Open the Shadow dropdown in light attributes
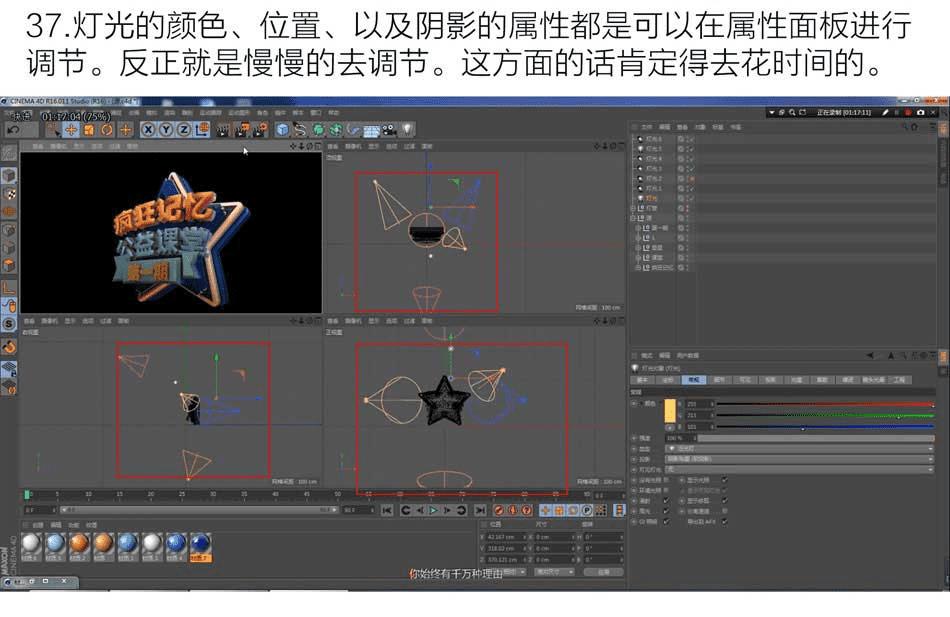 (x=799, y=459)
